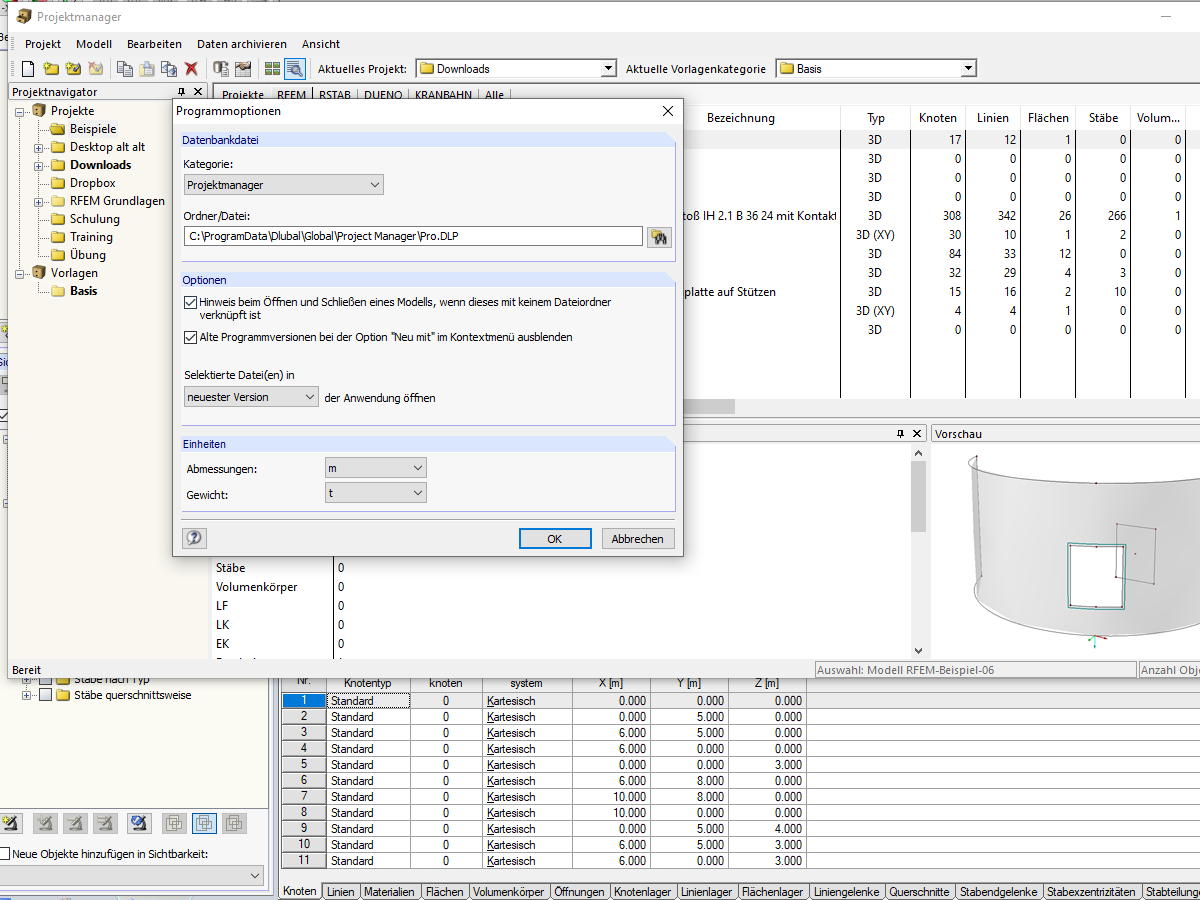This screenshot has width=1200, height=900.
Task: Close the Projektnavigator panel
Action: [x=197, y=92]
